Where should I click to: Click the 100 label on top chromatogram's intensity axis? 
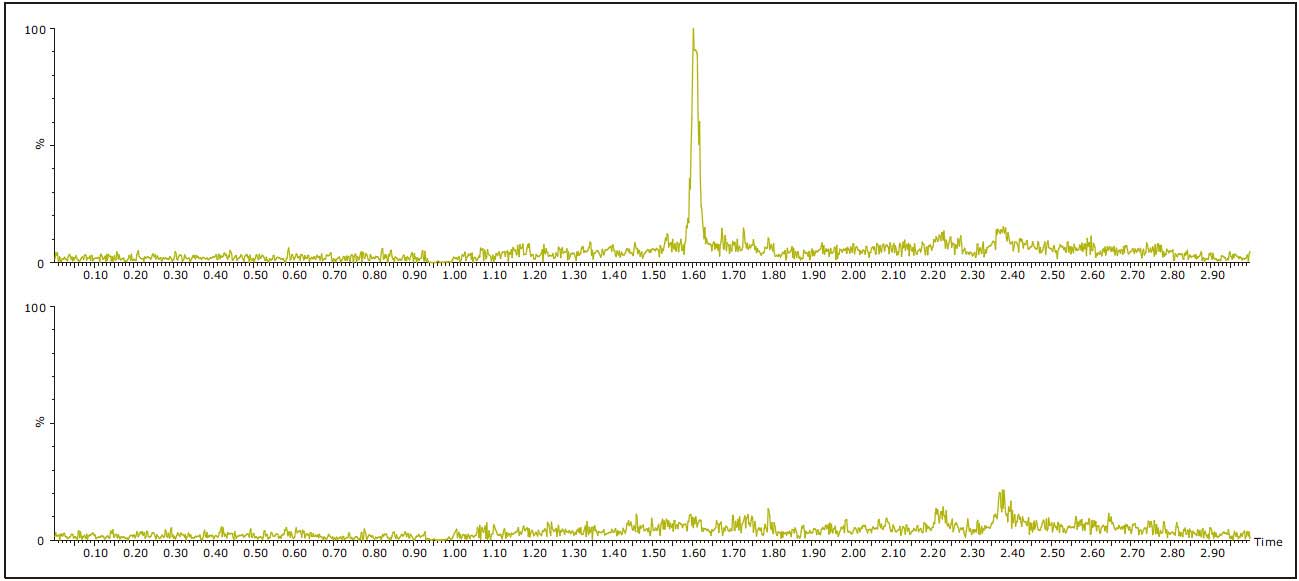coord(36,29)
